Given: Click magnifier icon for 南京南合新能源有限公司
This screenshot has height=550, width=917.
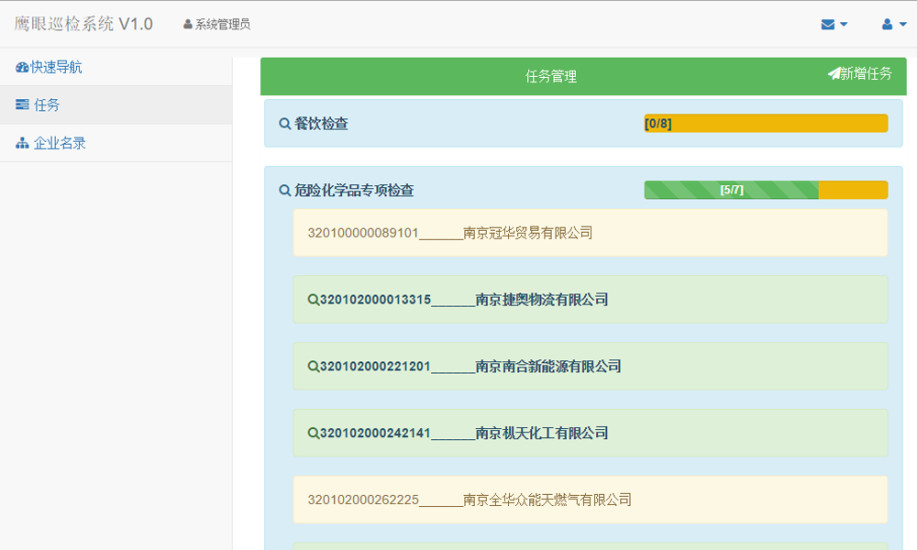Looking at the screenshot, I should [x=313, y=366].
